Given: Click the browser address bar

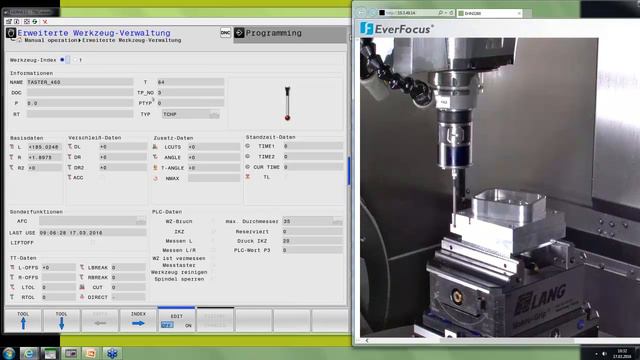Looking at the screenshot, I should [x=416, y=13].
